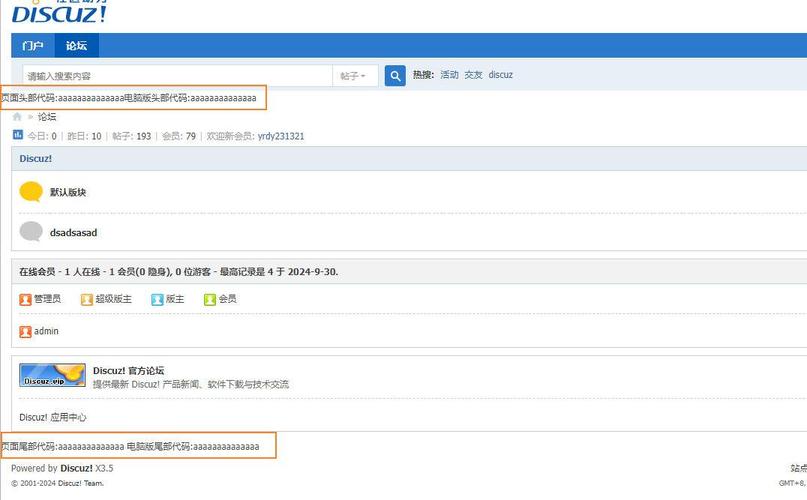Click the 昨日: 10 statistic
Image resolution: width=807 pixels, height=500 pixels.
coord(84,136)
